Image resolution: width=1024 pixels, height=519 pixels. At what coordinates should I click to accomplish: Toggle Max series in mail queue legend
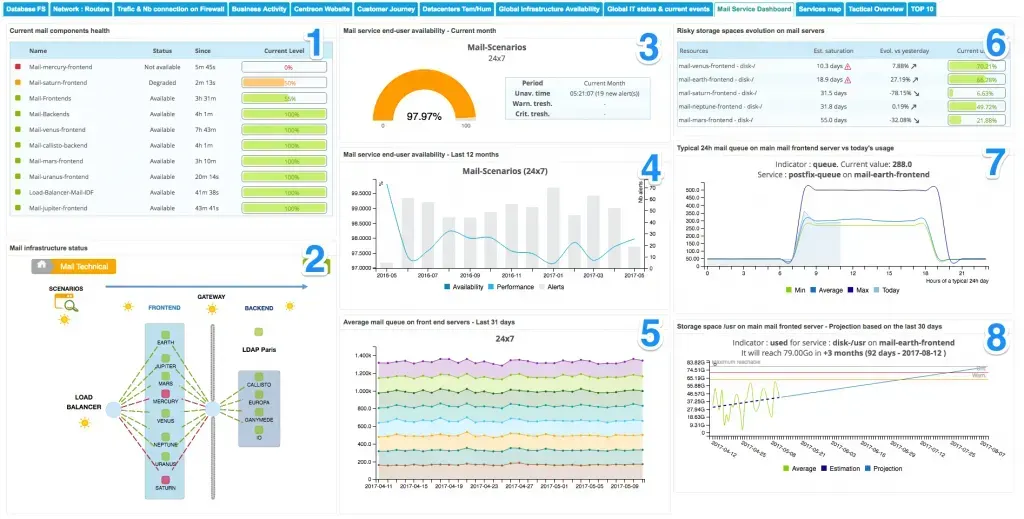coord(857,290)
